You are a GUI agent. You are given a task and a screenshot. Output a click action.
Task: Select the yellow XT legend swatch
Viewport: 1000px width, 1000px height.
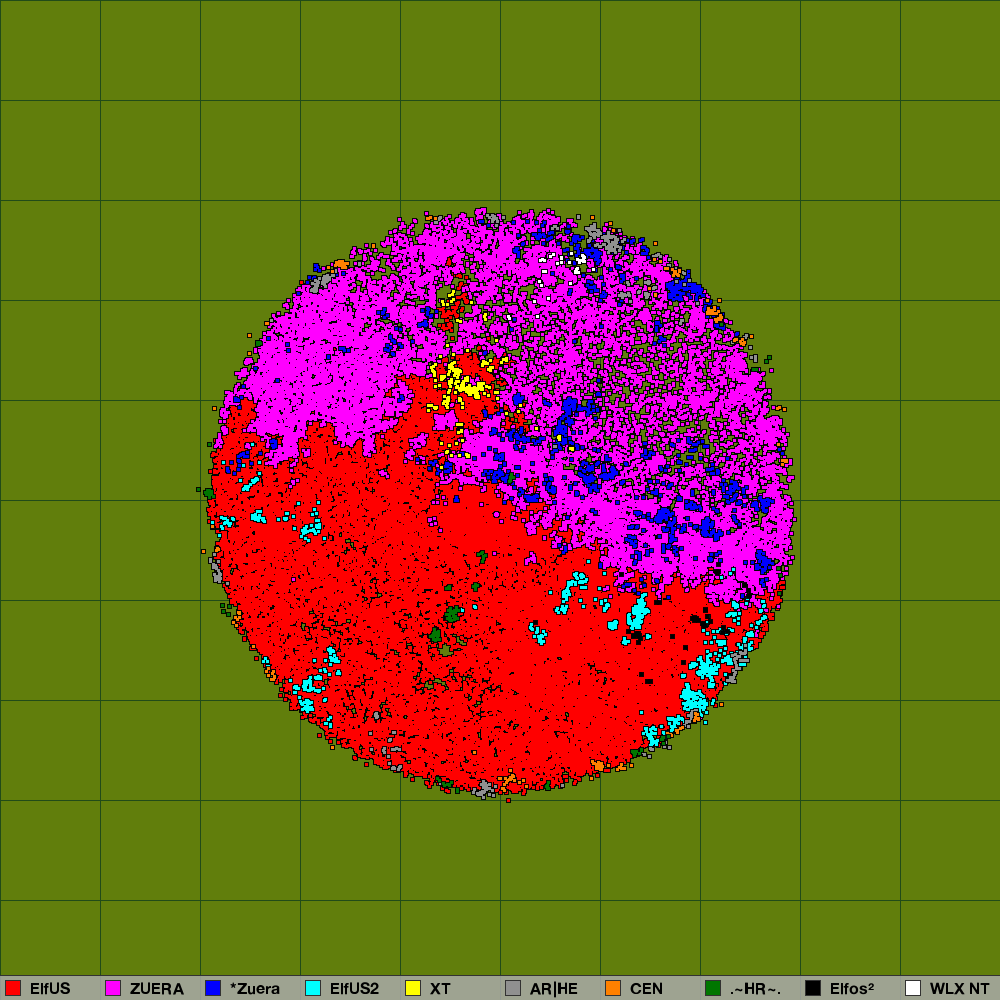pyautogui.click(x=413, y=988)
